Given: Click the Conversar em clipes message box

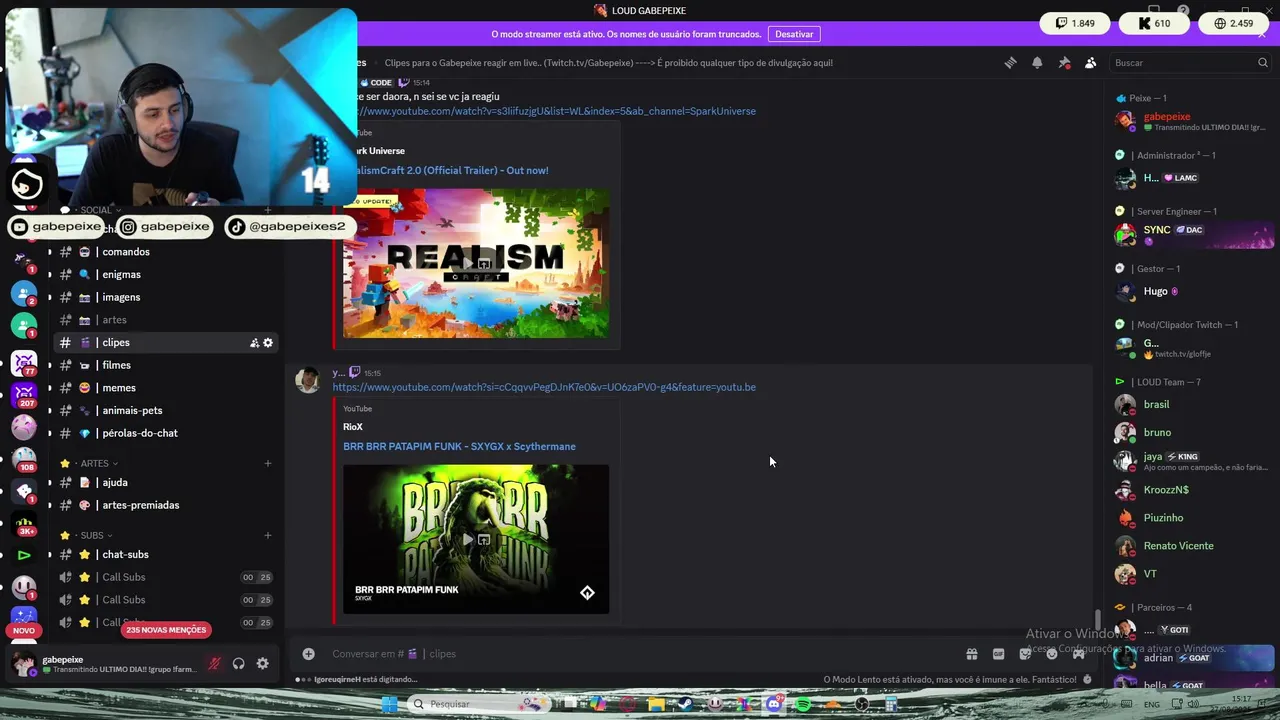Looking at the screenshot, I should (x=640, y=654).
